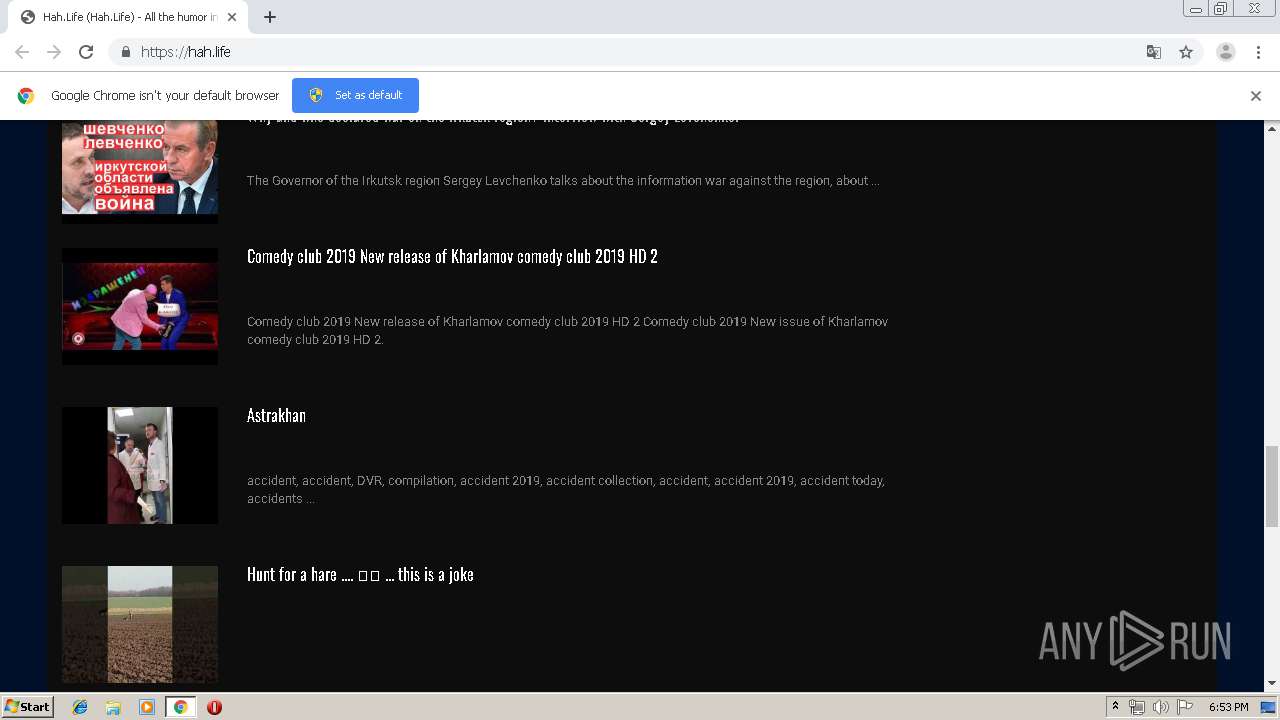Viewport: 1280px width, 720px height.
Task: Open a new tab with plus button
Action: coord(270,17)
